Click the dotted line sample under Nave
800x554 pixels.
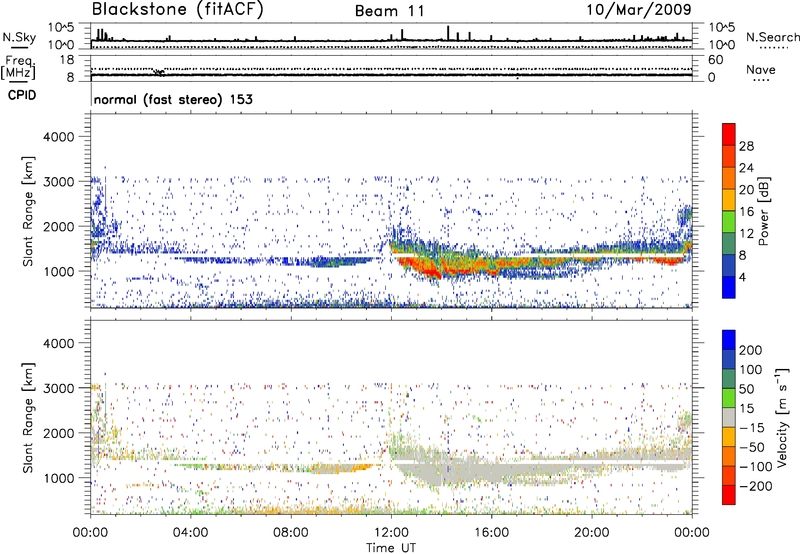(761, 81)
